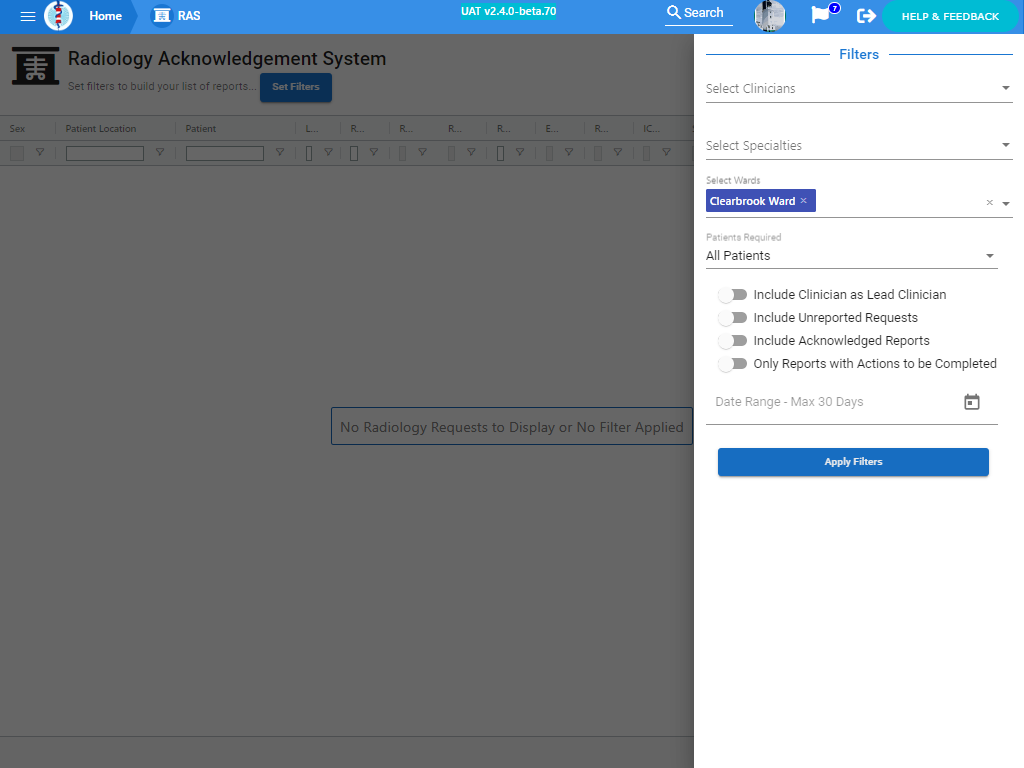This screenshot has width=1024, height=768.
Task: Click the Sex column filter checkbox
Action: (17, 153)
